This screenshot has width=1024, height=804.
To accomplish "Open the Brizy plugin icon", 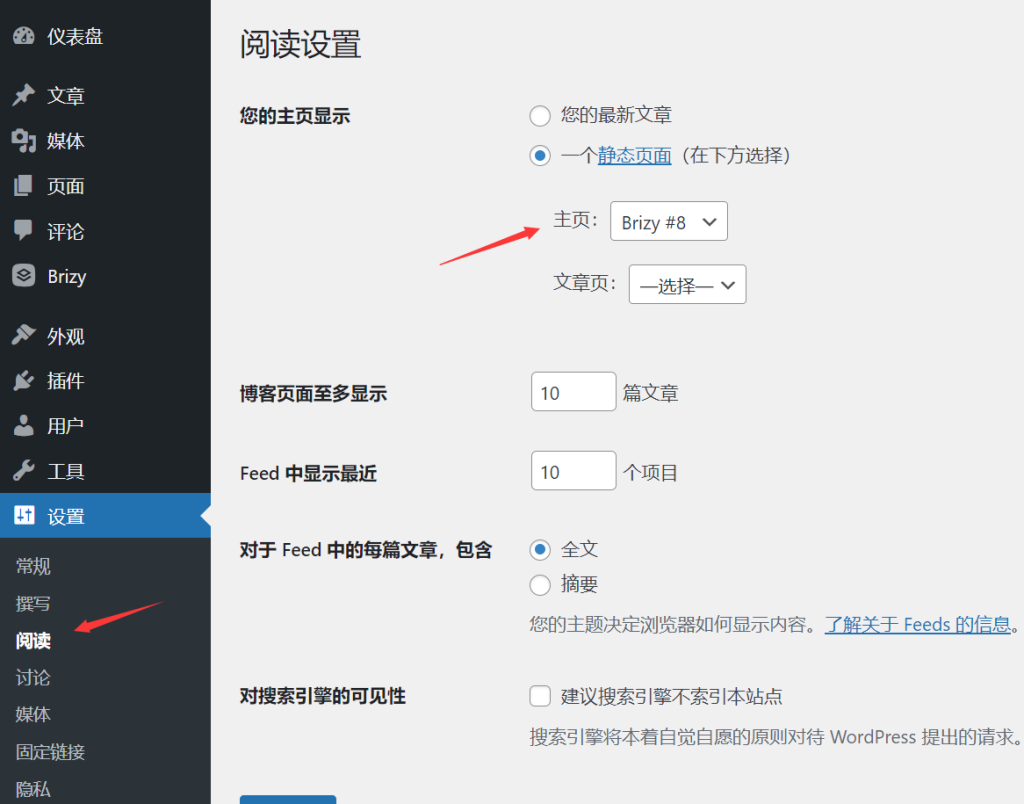I will pyautogui.click(x=24, y=276).
